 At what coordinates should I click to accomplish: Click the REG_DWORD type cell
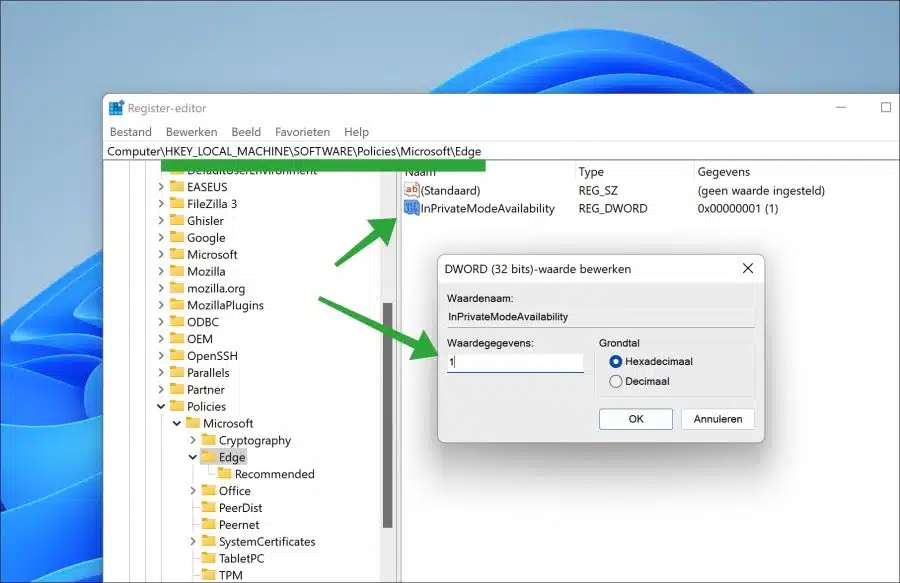[612, 208]
